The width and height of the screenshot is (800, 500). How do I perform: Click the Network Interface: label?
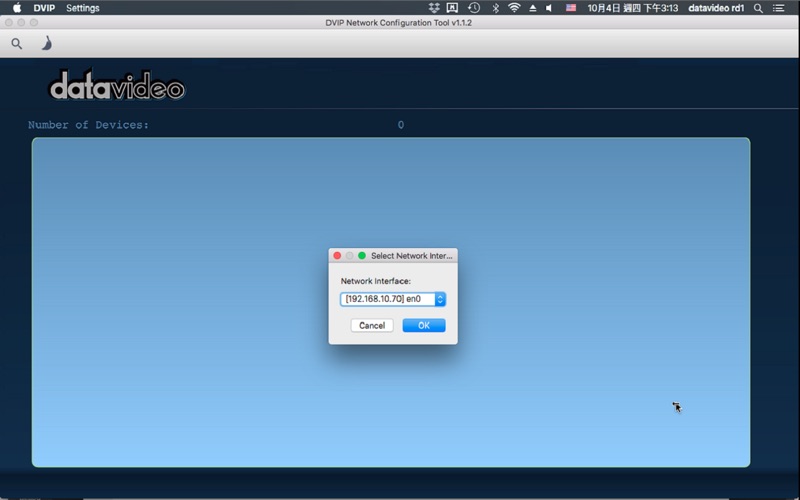[x=376, y=281]
